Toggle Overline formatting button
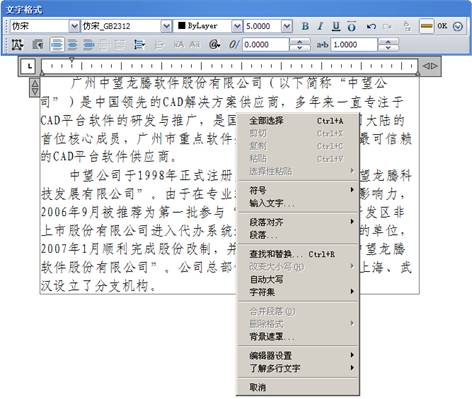This screenshot has width=472, height=399. tap(351, 26)
